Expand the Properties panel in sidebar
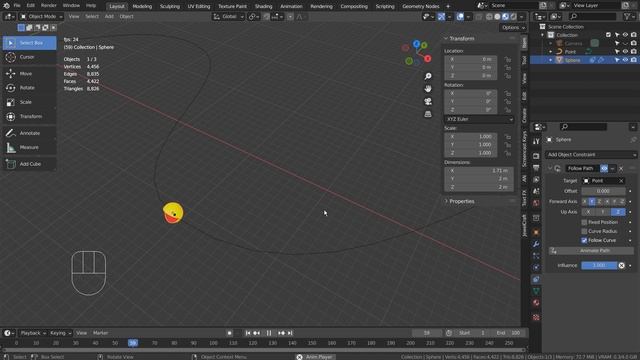This screenshot has width=640, height=360. click(x=460, y=201)
